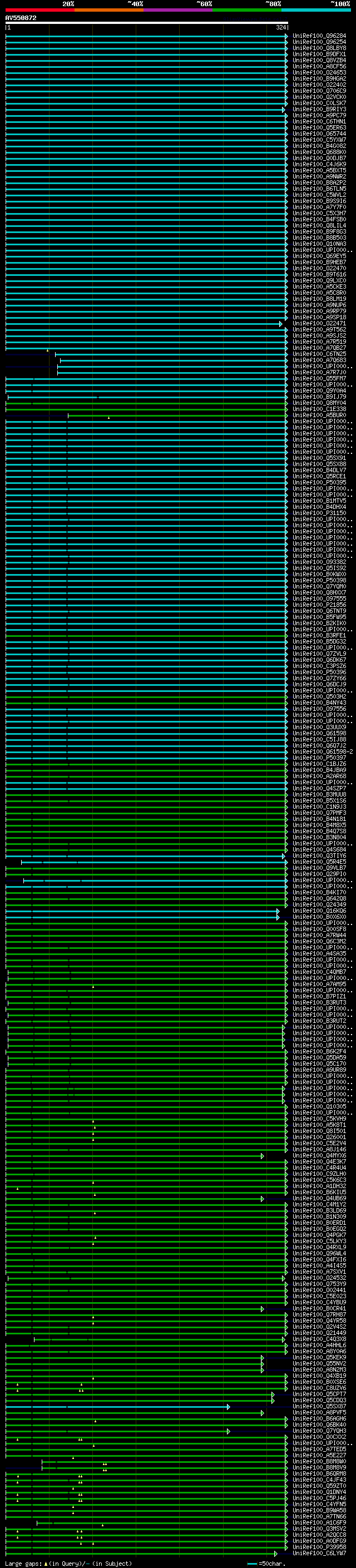
Task: Click the =50char. scale legend text
Action: (272, 1564)
